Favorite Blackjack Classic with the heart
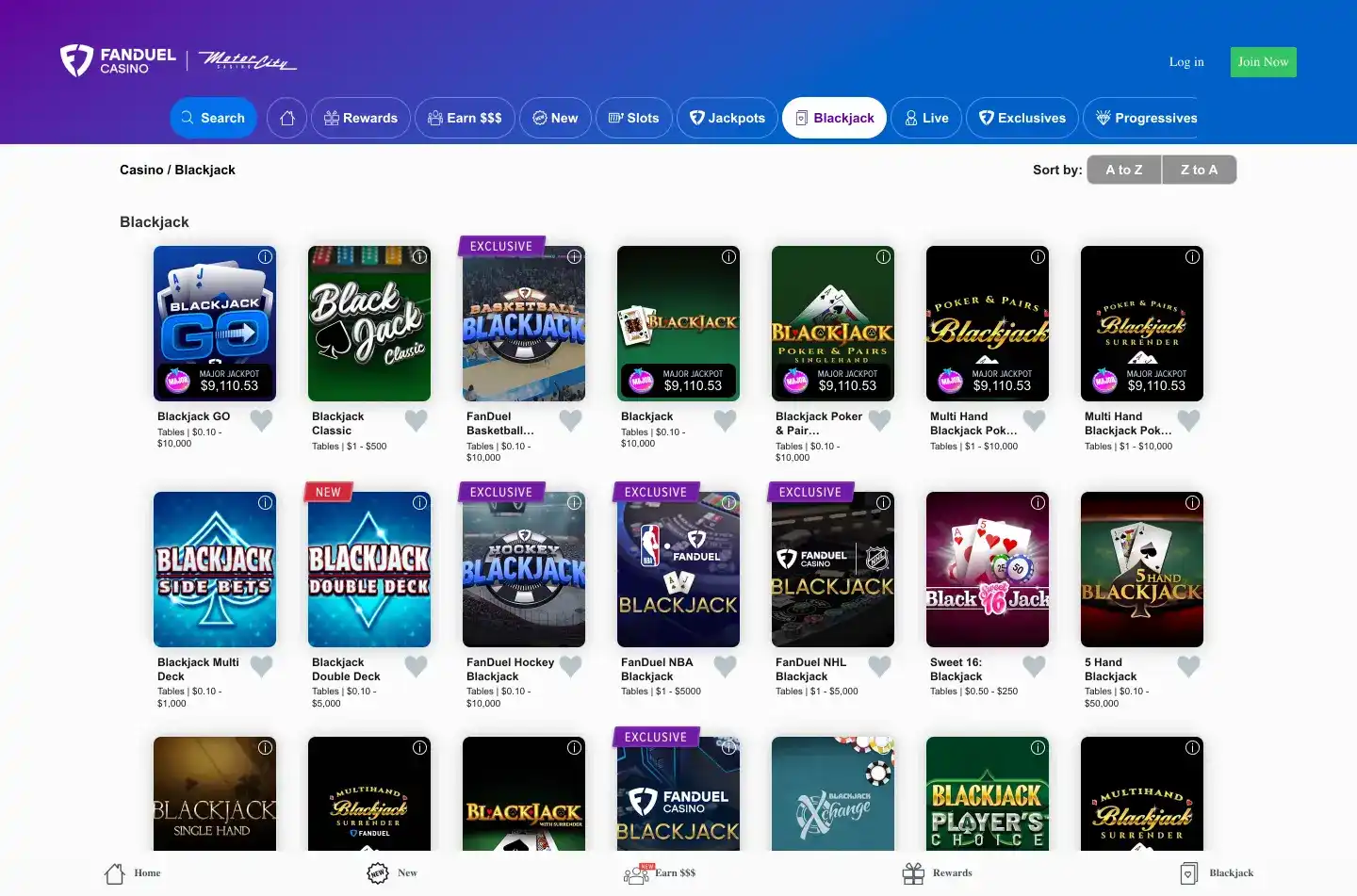Image resolution: width=1357 pixels, height=896 pixels. 416,420
